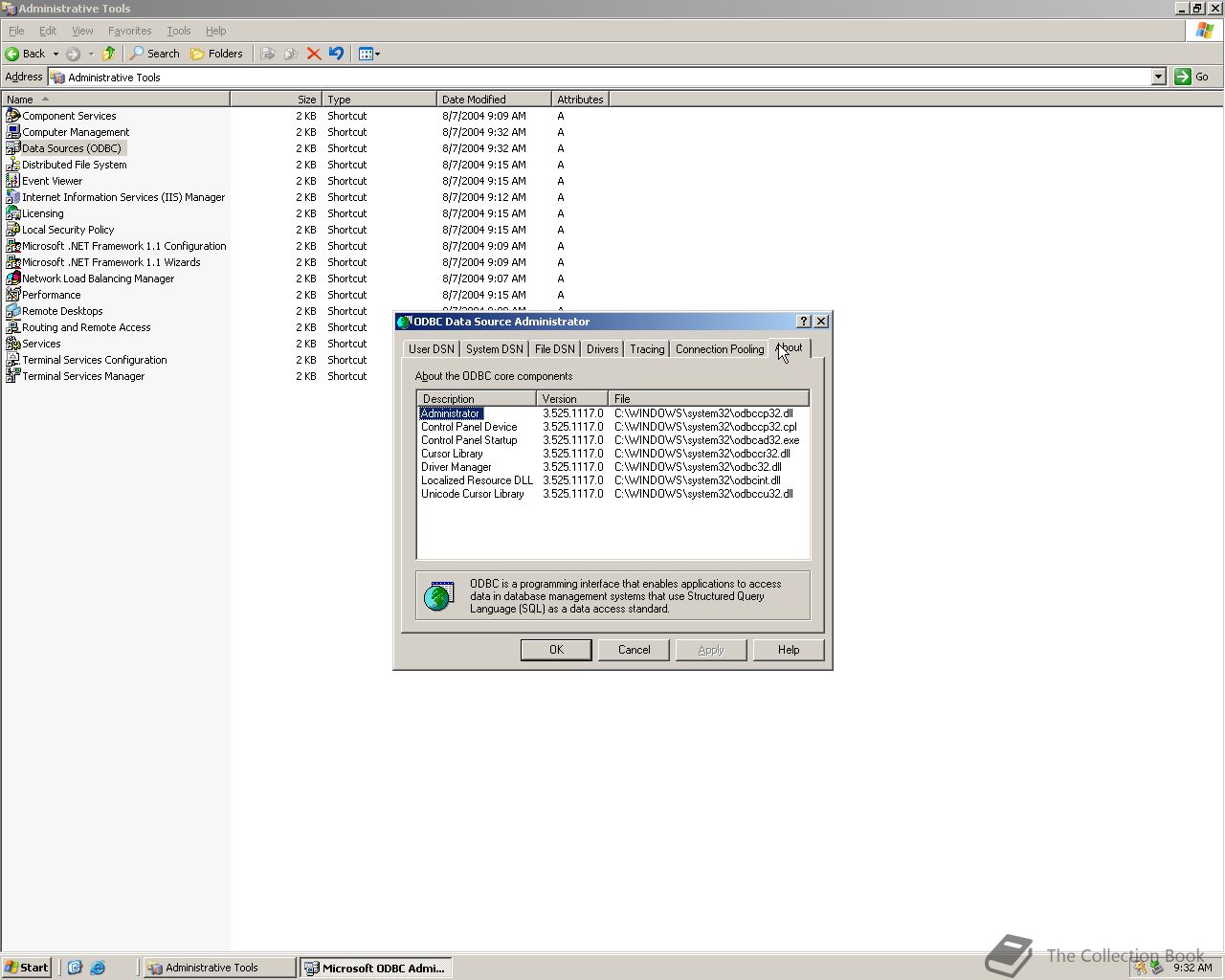Select the Distributed File System icon
Screen dimensions: 1225x980
12,165
